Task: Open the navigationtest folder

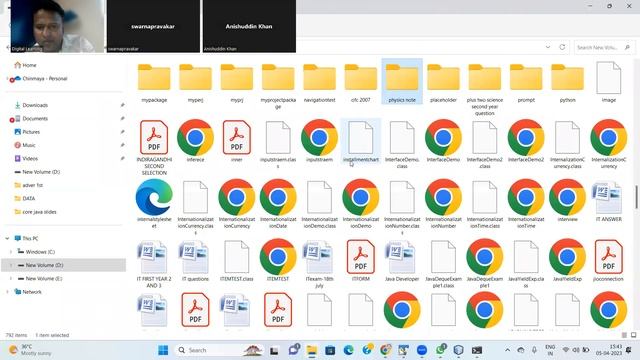Action: coord(319,82)
